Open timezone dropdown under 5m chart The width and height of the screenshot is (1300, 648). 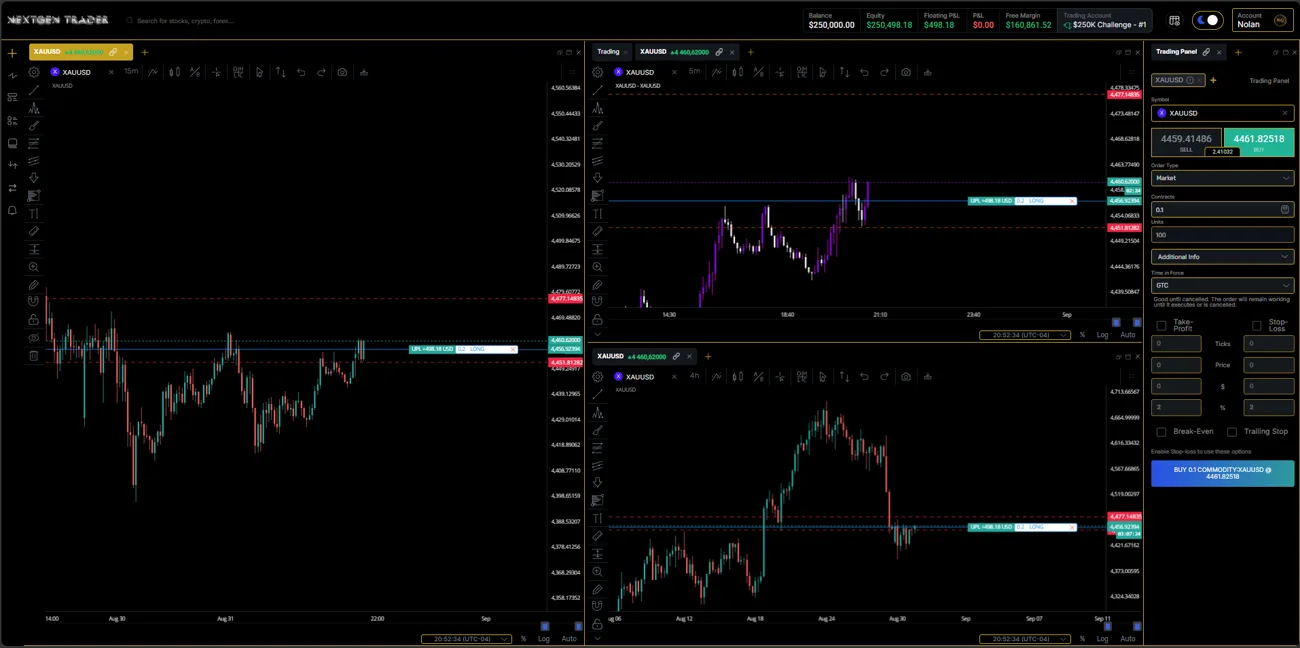1025,335
